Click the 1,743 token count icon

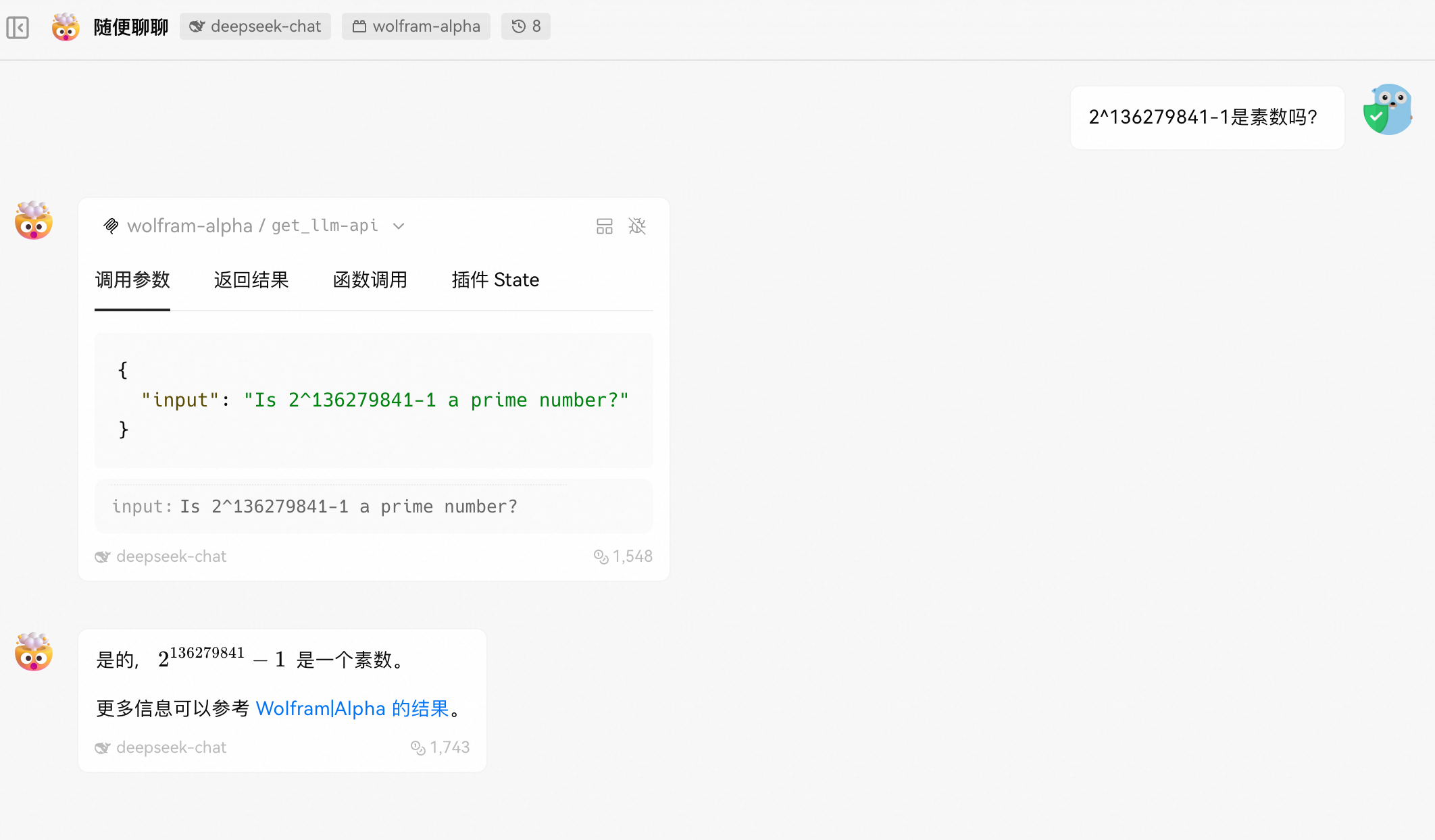click(x=418, y=747)
